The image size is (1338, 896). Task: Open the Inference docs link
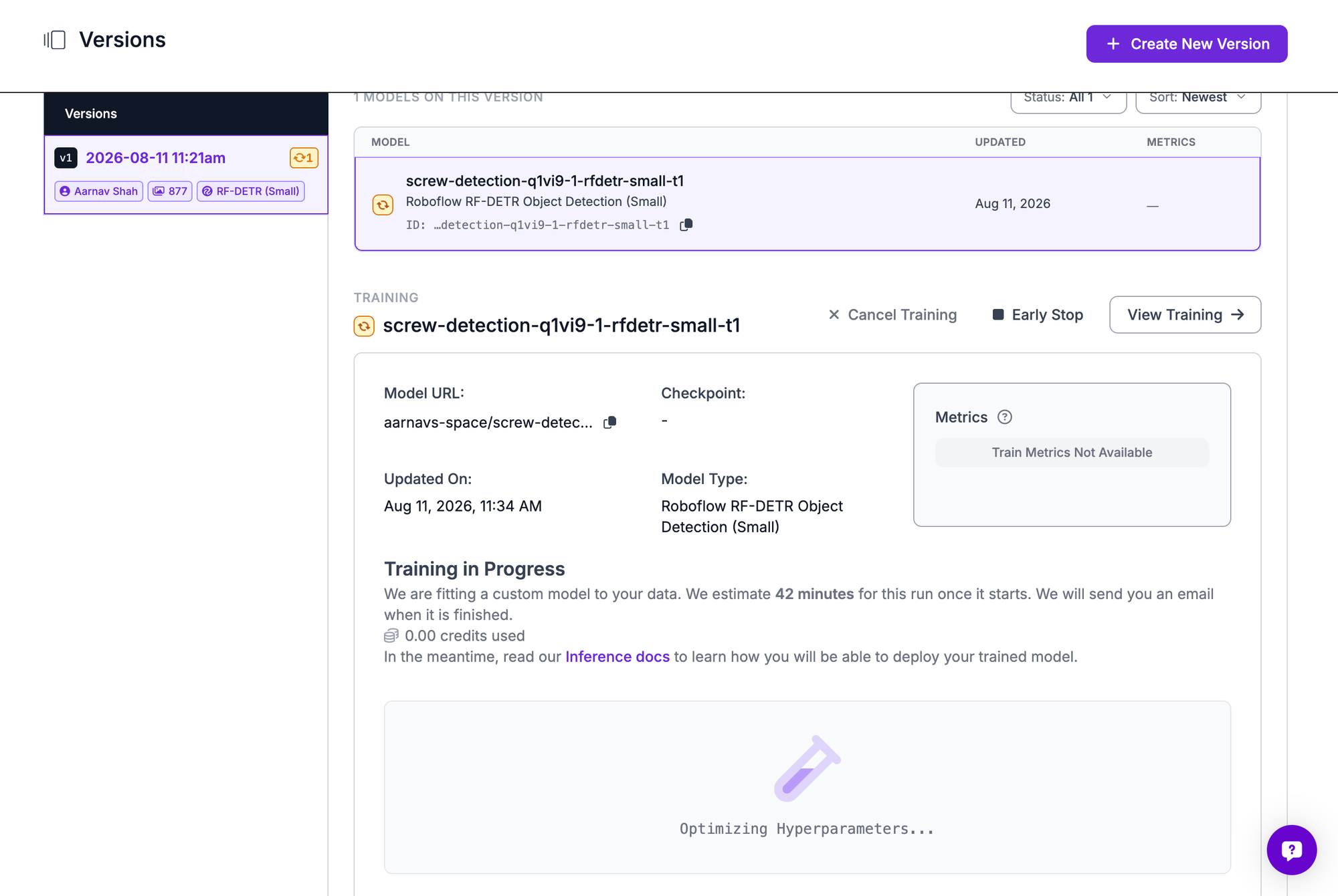pyautogui.click(x=617, y=657)
